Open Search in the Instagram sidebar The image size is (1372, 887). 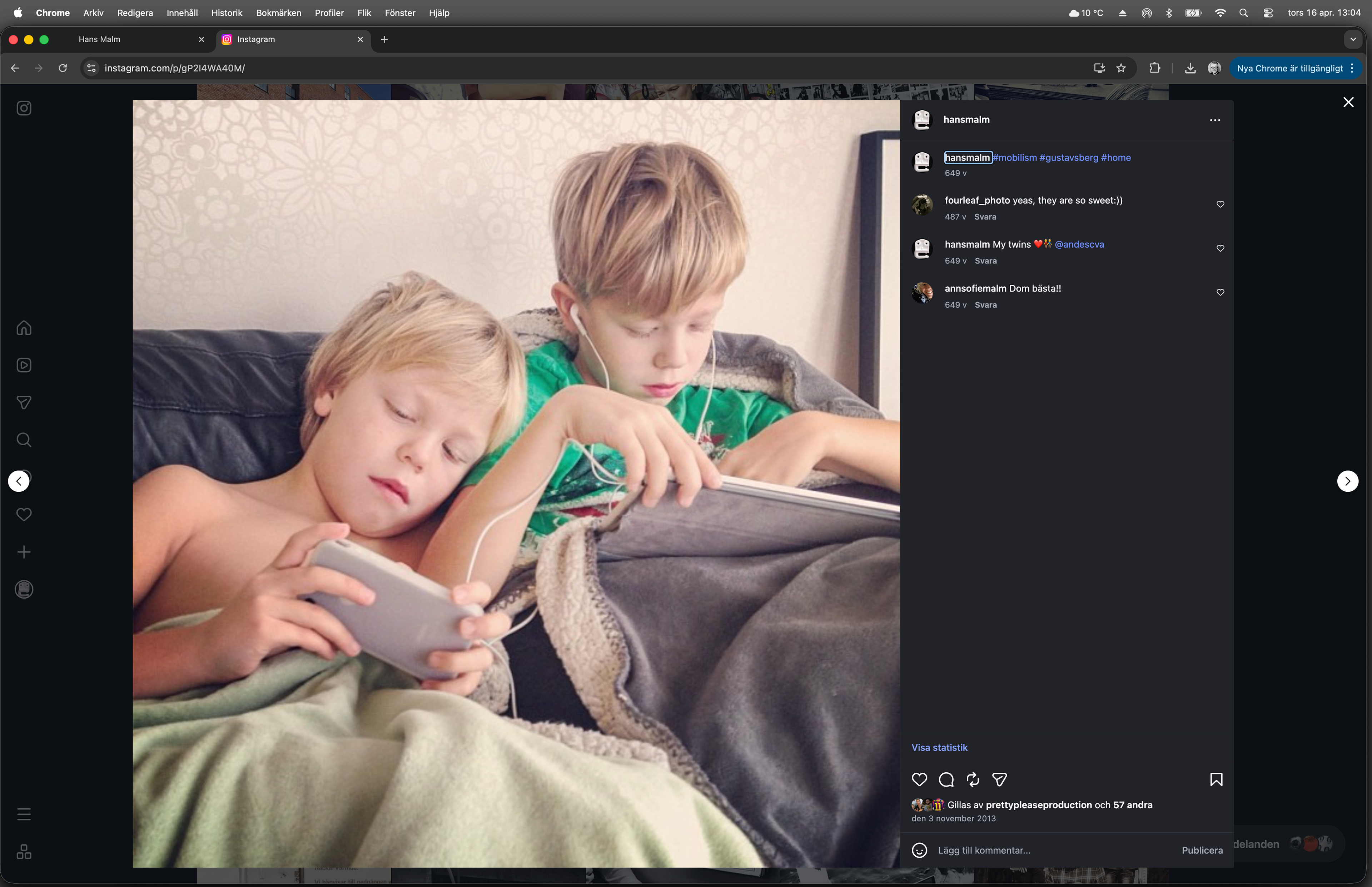(24, 440)
